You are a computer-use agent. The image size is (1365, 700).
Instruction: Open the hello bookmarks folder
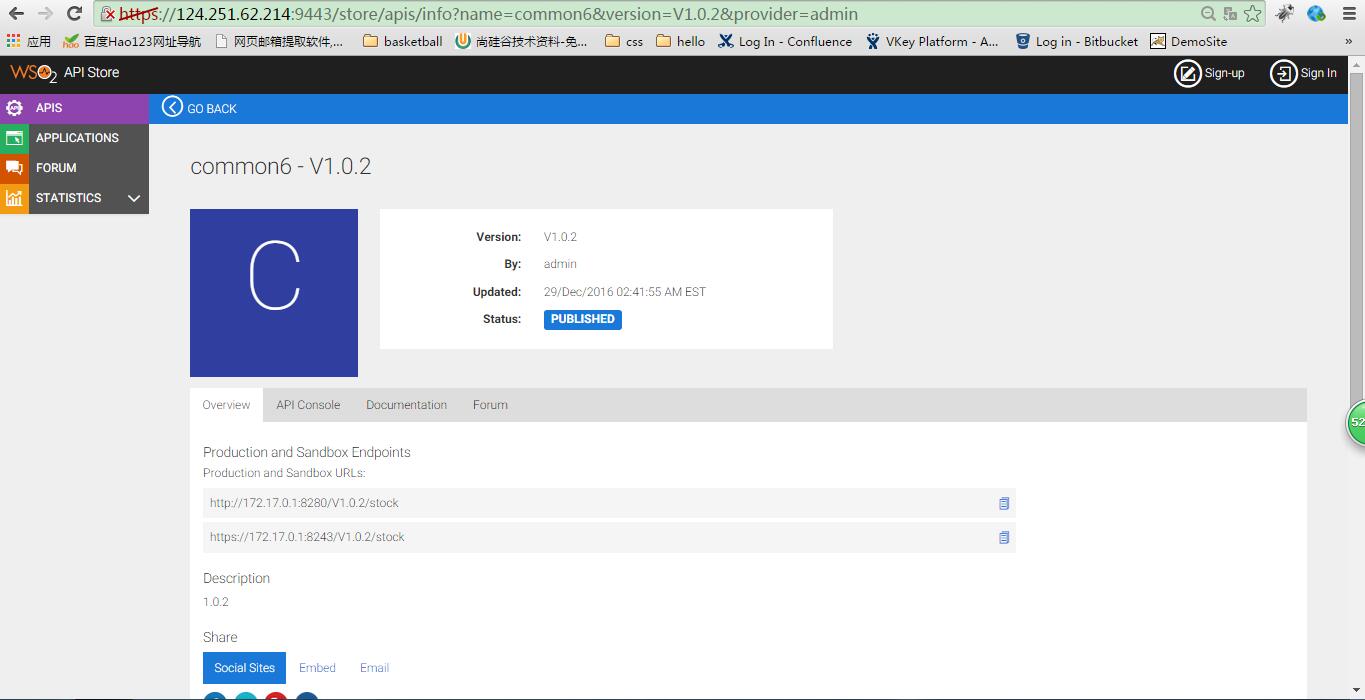coord(680,41)
